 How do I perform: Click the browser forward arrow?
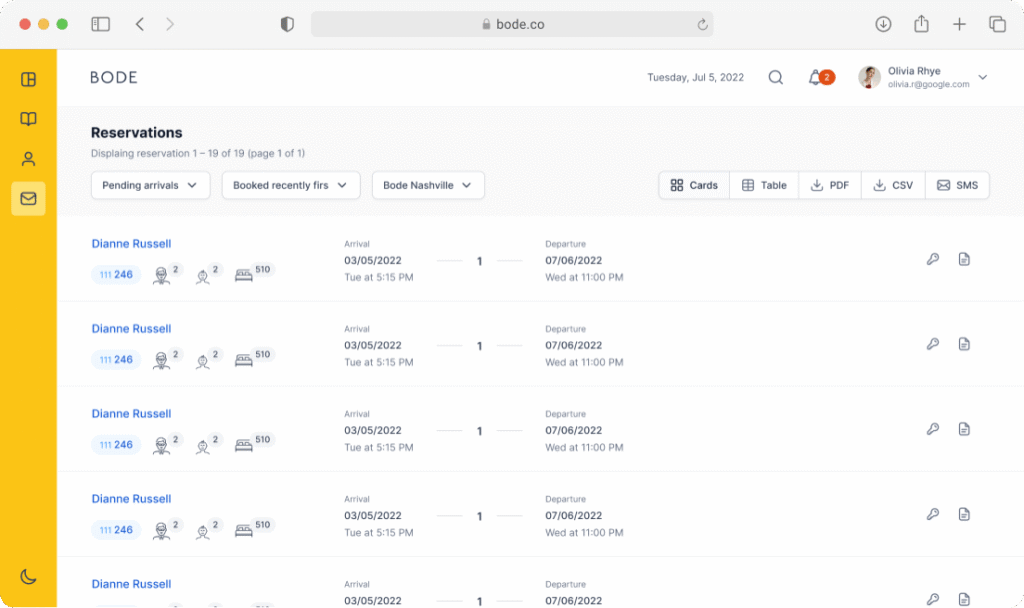coord(170,24)
